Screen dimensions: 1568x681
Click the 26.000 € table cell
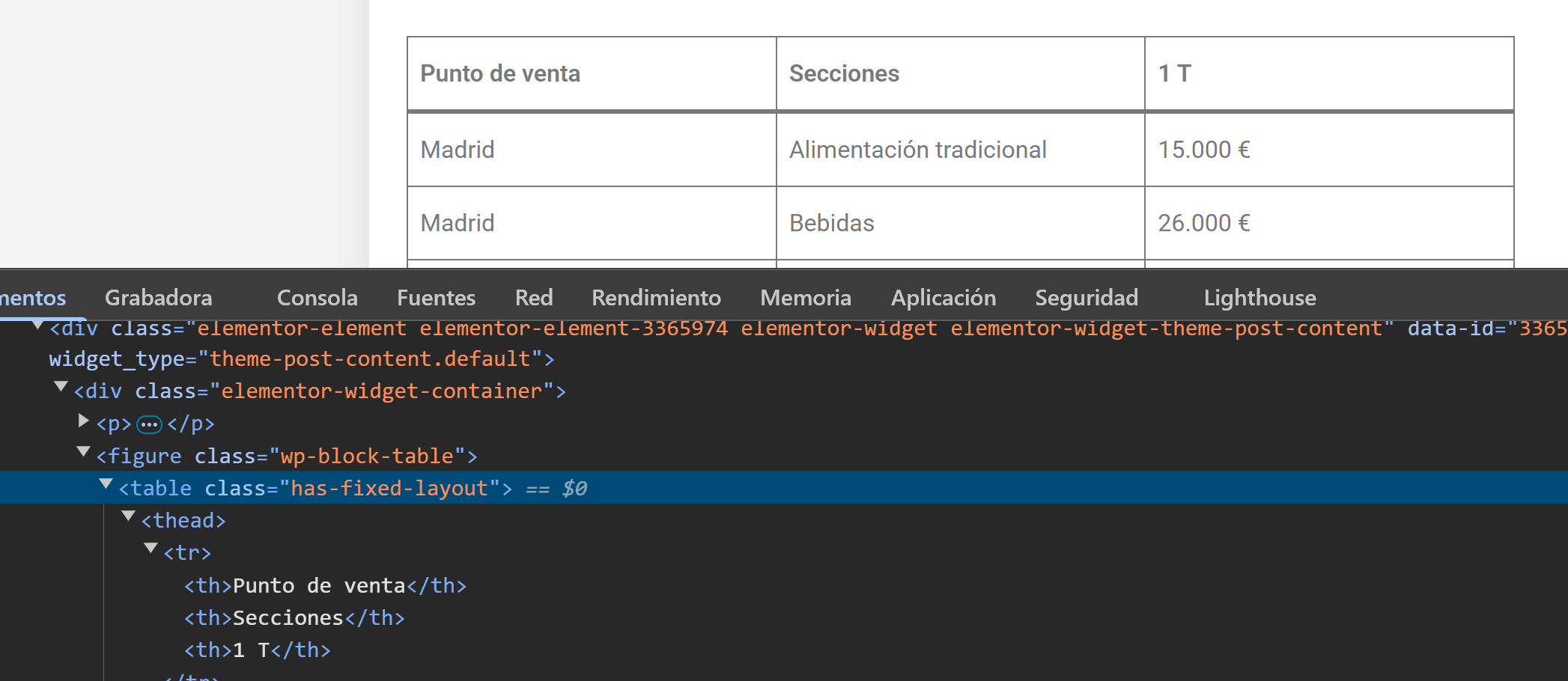tap(1203, 223)
